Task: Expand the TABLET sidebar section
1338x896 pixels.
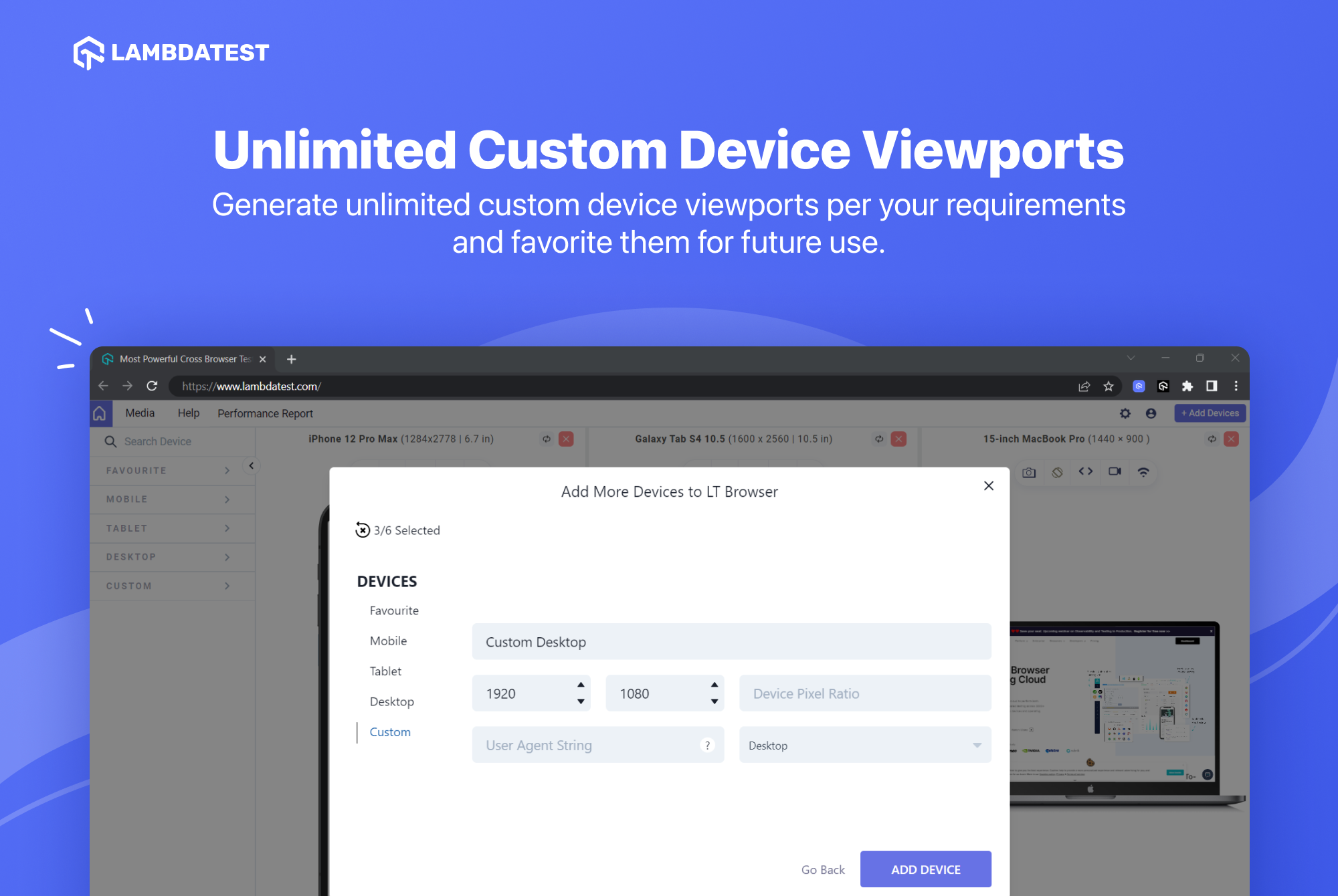Action: pos(172,528)
